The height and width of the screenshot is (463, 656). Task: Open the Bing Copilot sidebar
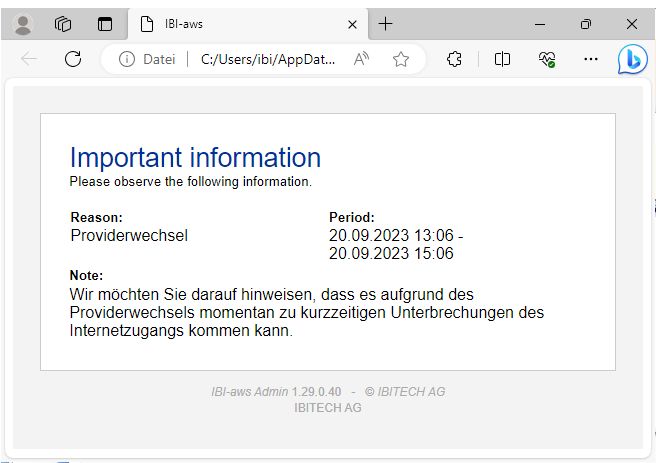click(632, 60)
